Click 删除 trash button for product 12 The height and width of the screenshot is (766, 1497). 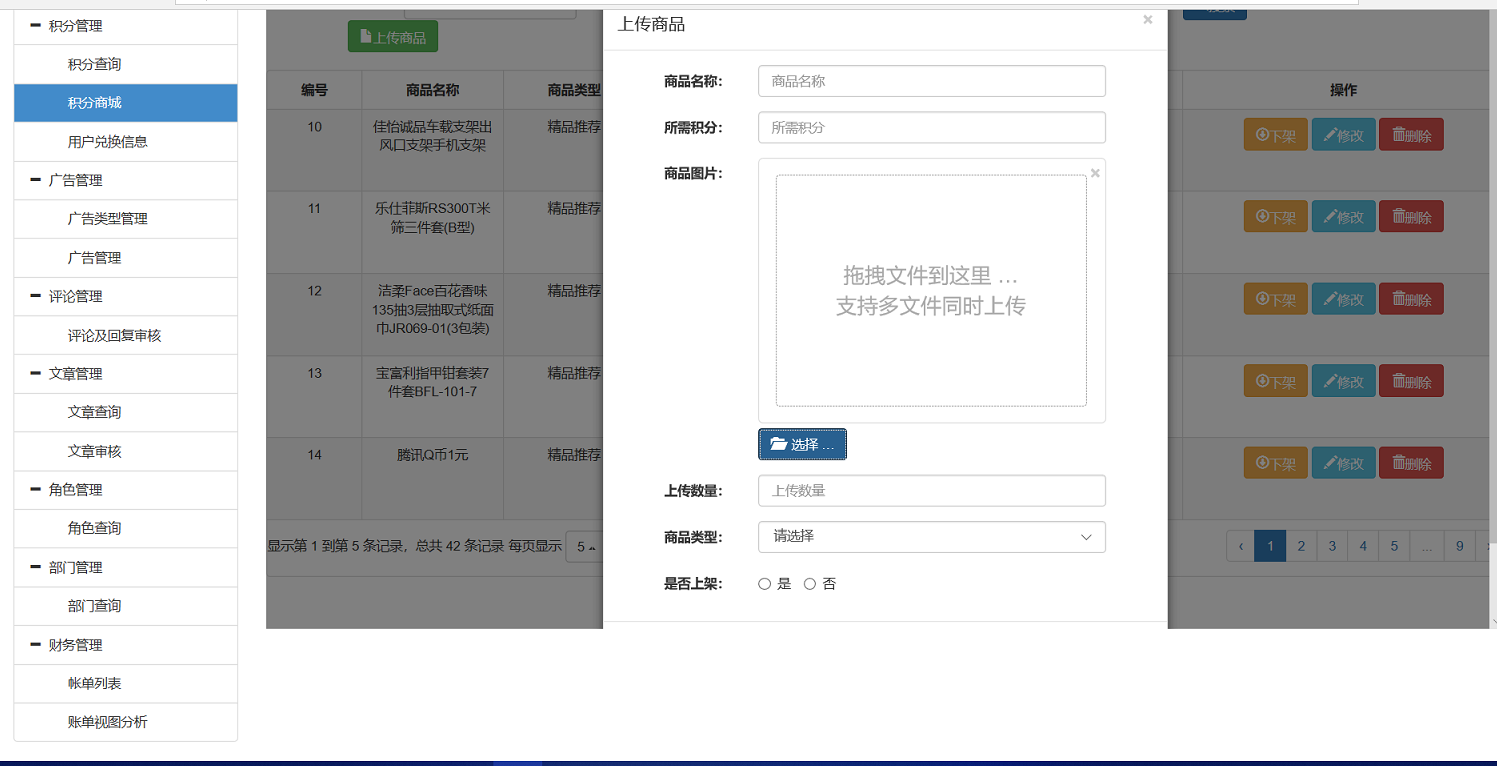tap(1410, 299)
